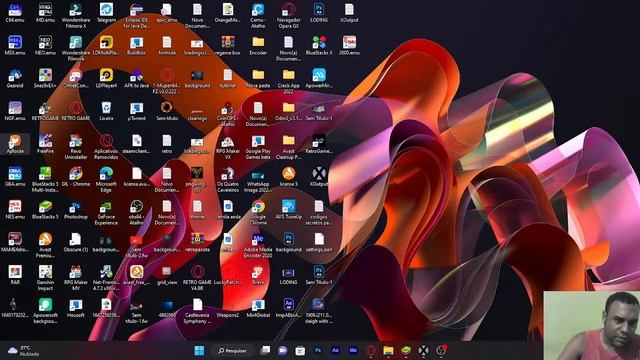The width and height of the screenshot is (640, 360).
Task: Select the FreeFire desktop icon
Action: [45, 144]
